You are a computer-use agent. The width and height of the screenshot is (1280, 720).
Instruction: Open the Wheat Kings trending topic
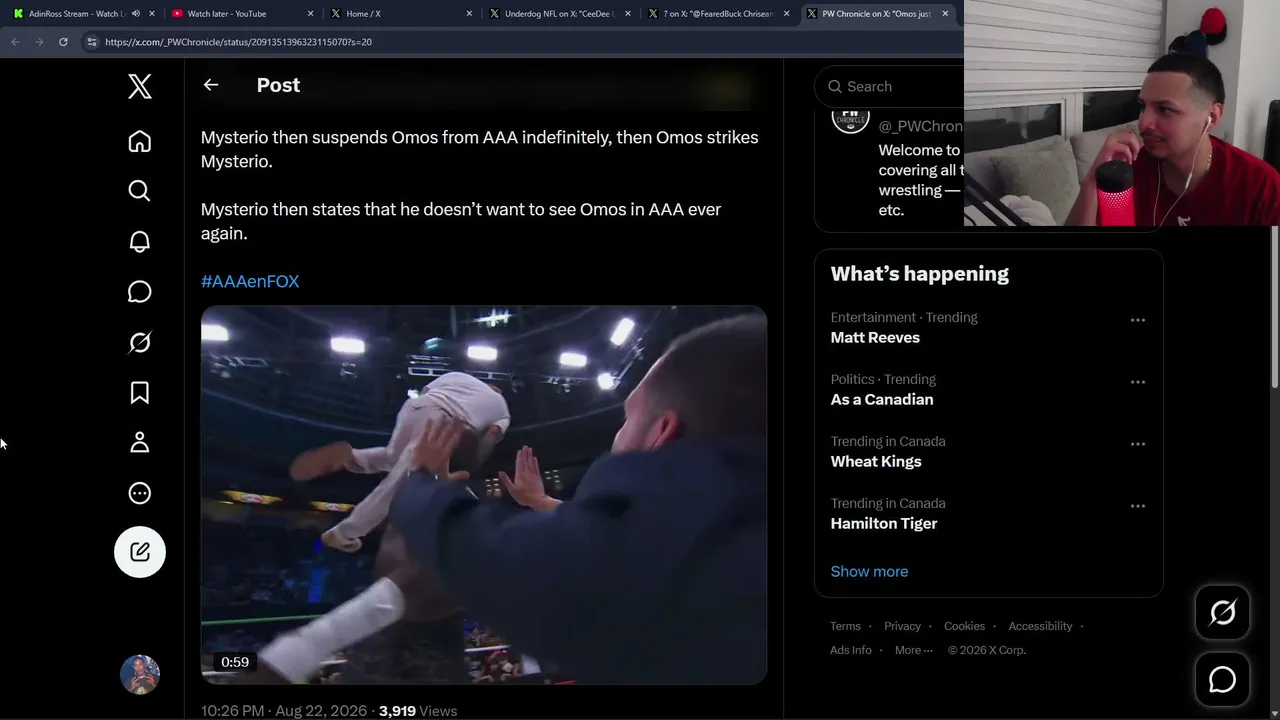pos(876,462)
